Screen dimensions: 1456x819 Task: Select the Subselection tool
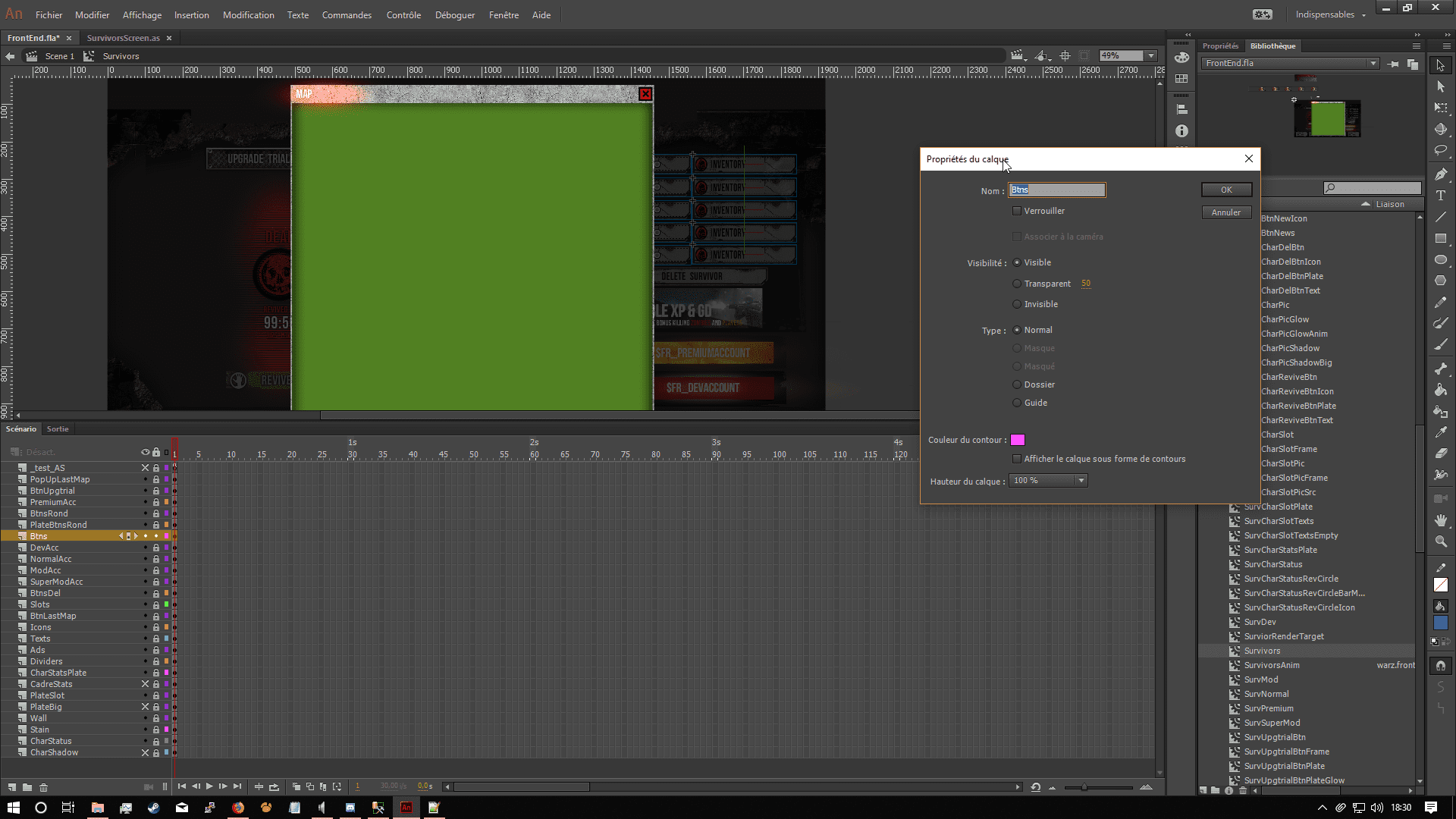(1441, 86)
